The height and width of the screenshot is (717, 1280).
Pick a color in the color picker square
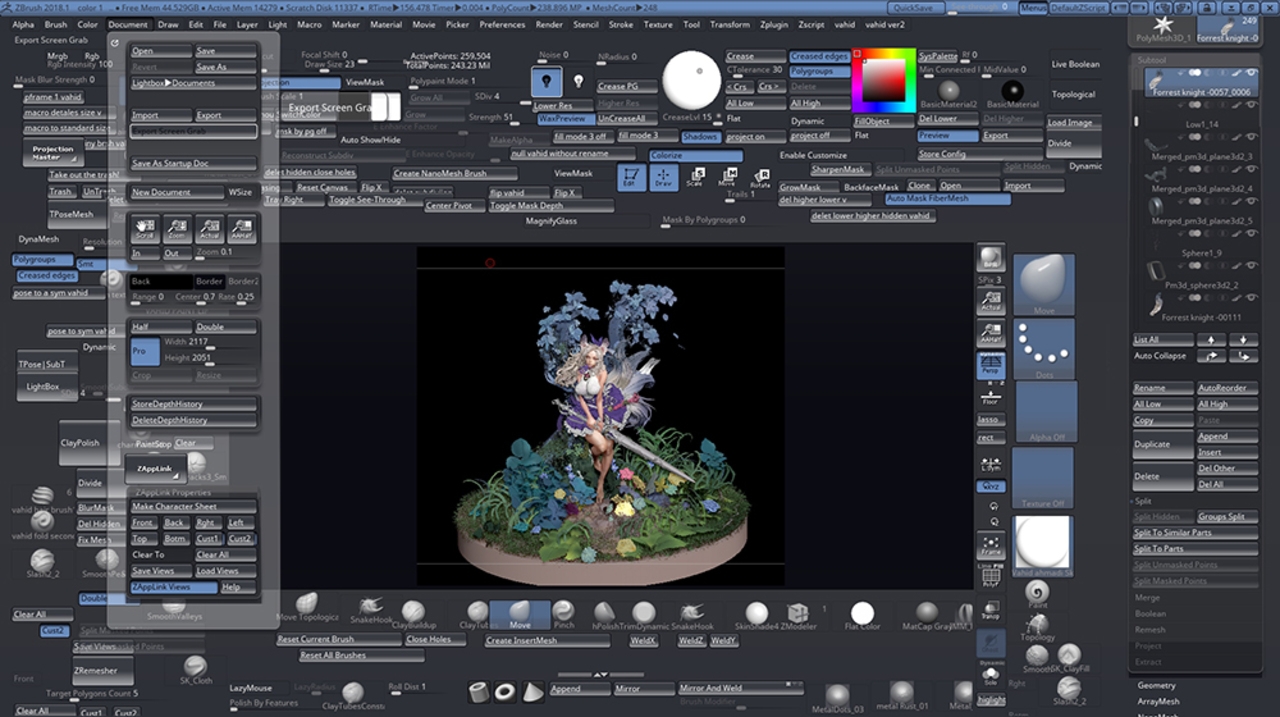884,80
